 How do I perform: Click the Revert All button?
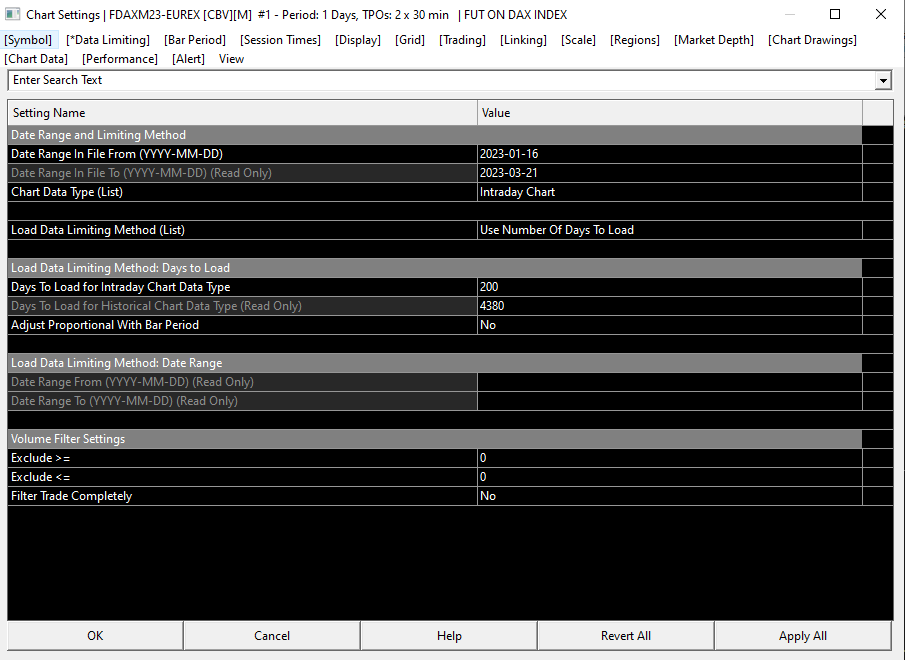tap(626, 636)
